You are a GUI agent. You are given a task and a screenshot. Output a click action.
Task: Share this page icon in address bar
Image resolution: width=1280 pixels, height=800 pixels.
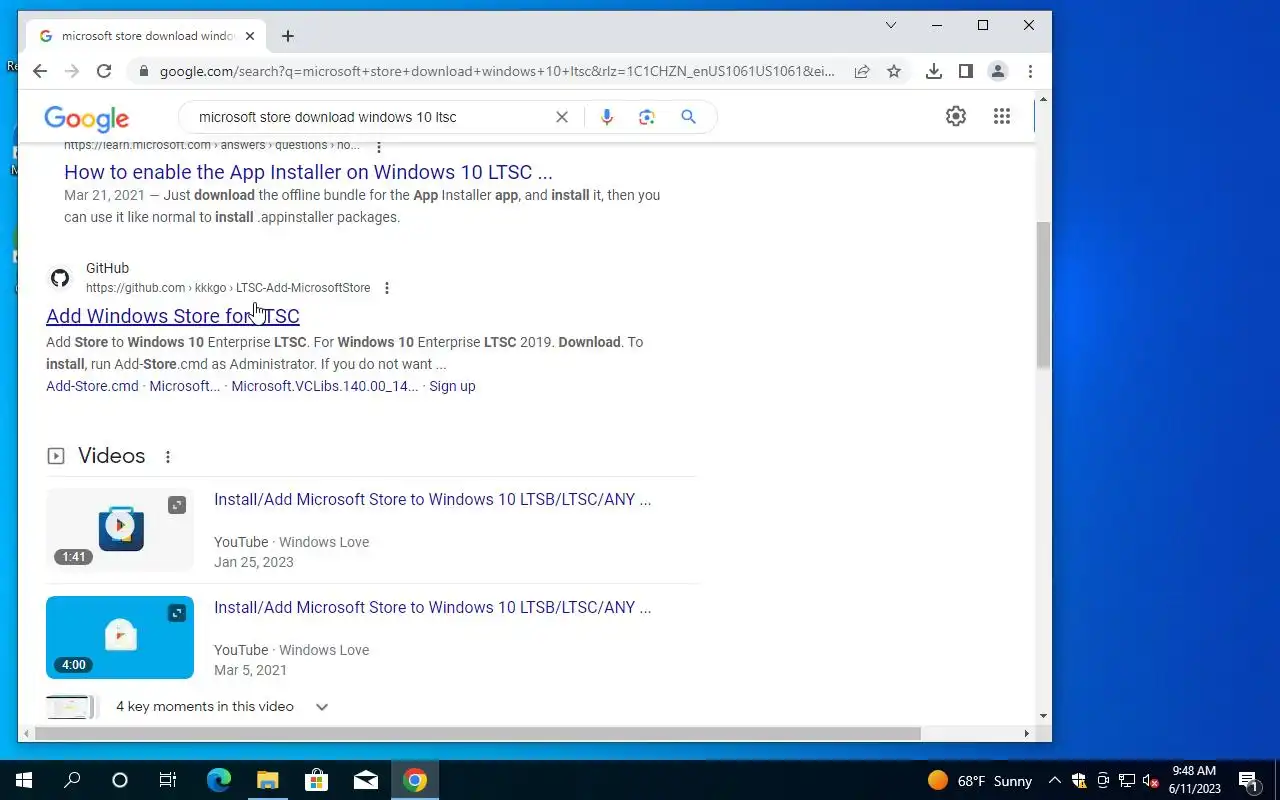click(861, 71)
